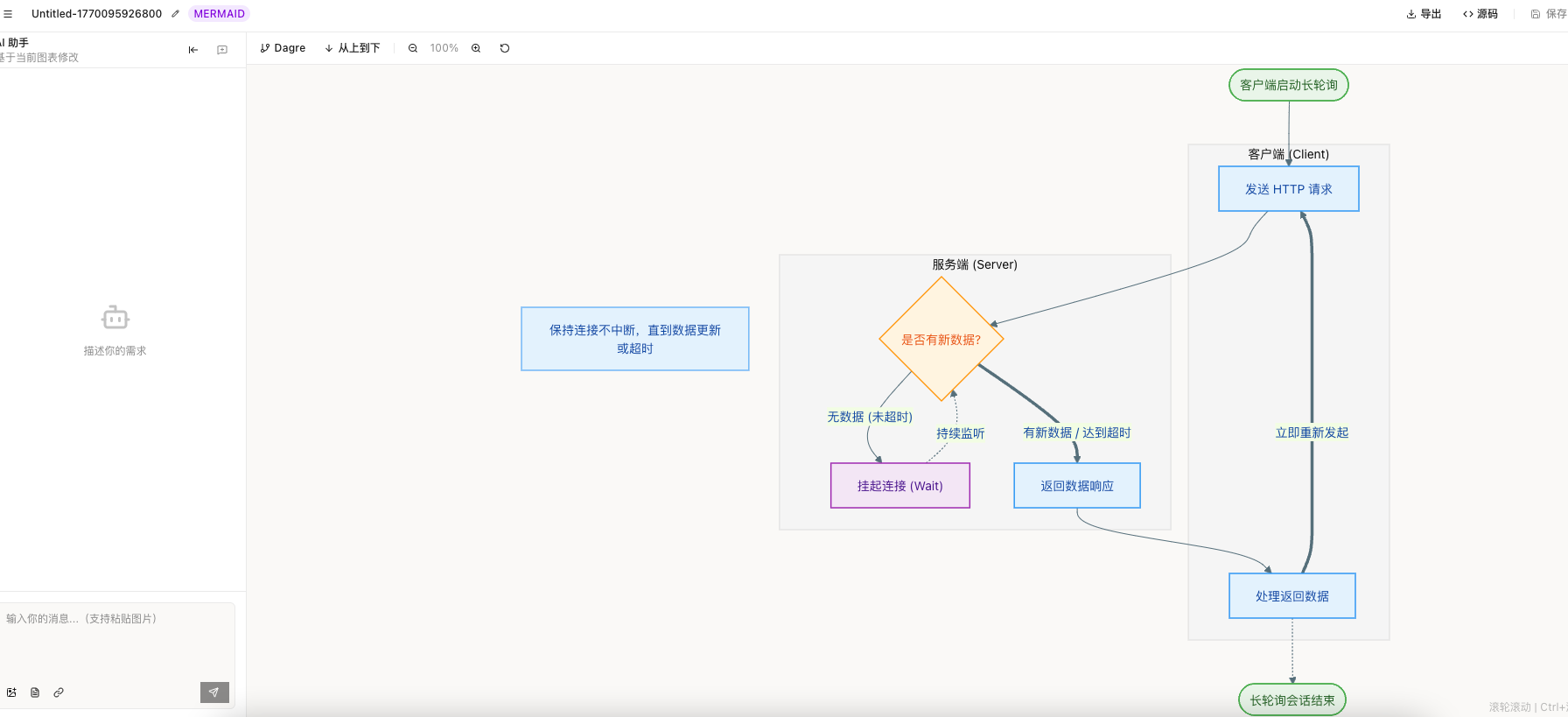
Task: Attach an image to the message
Action: (x=12, y=692)
